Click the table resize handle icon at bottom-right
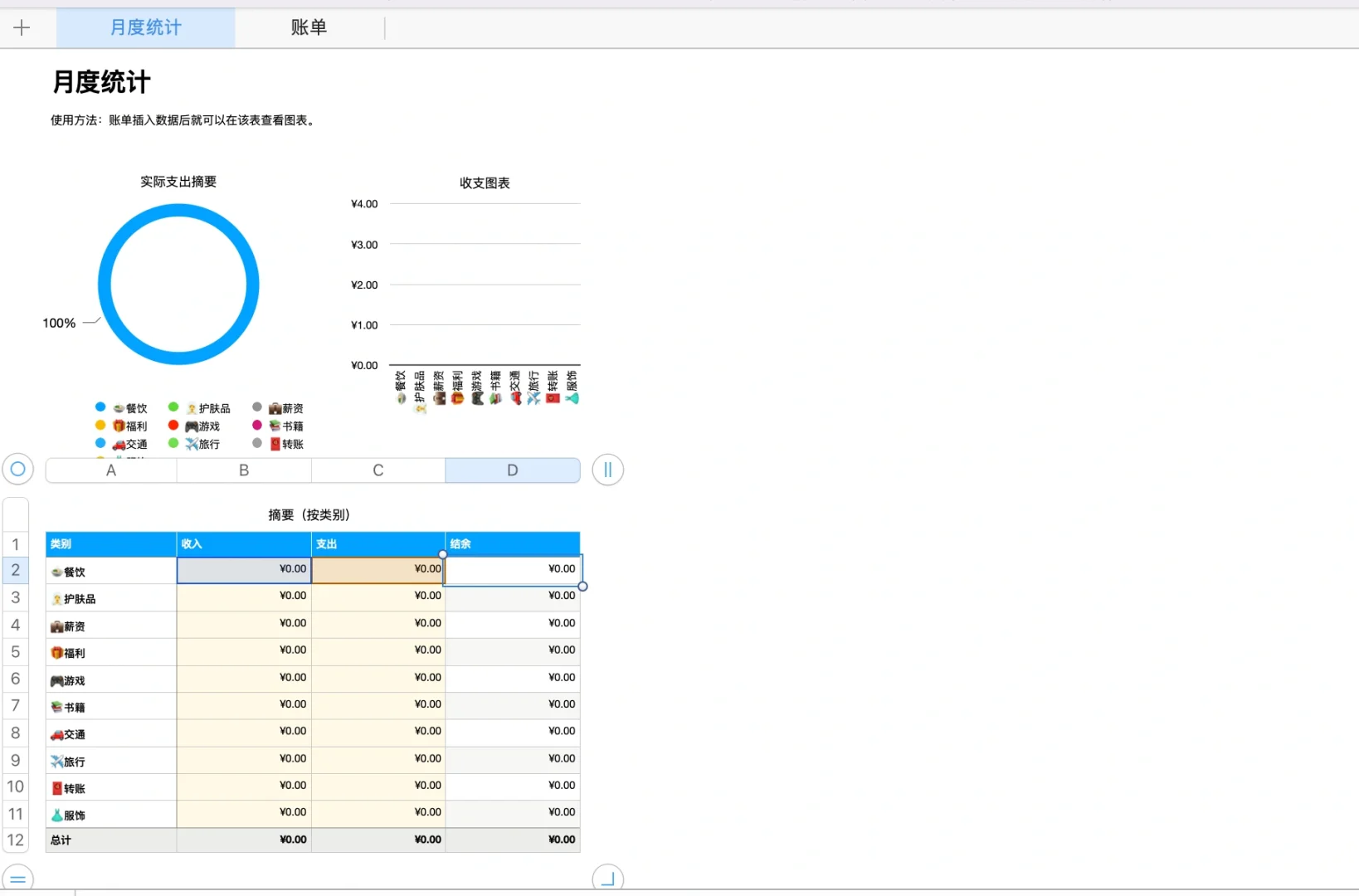This screenshot has width=1359, height=896. click(x=608, y=877)
